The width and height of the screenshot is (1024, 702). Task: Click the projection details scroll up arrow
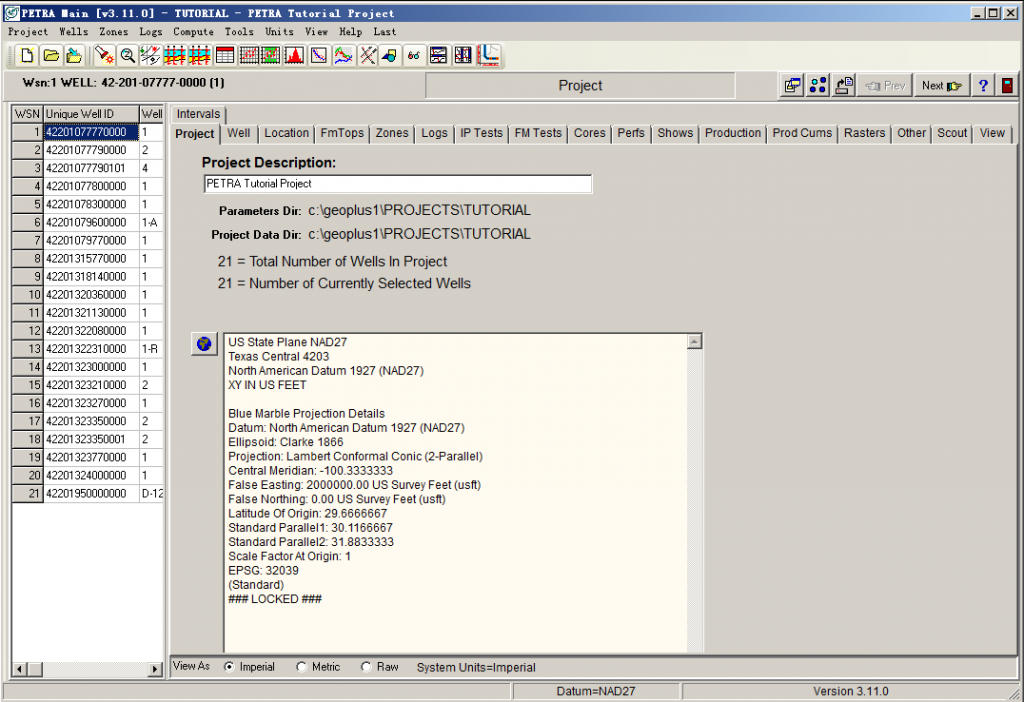695,342
